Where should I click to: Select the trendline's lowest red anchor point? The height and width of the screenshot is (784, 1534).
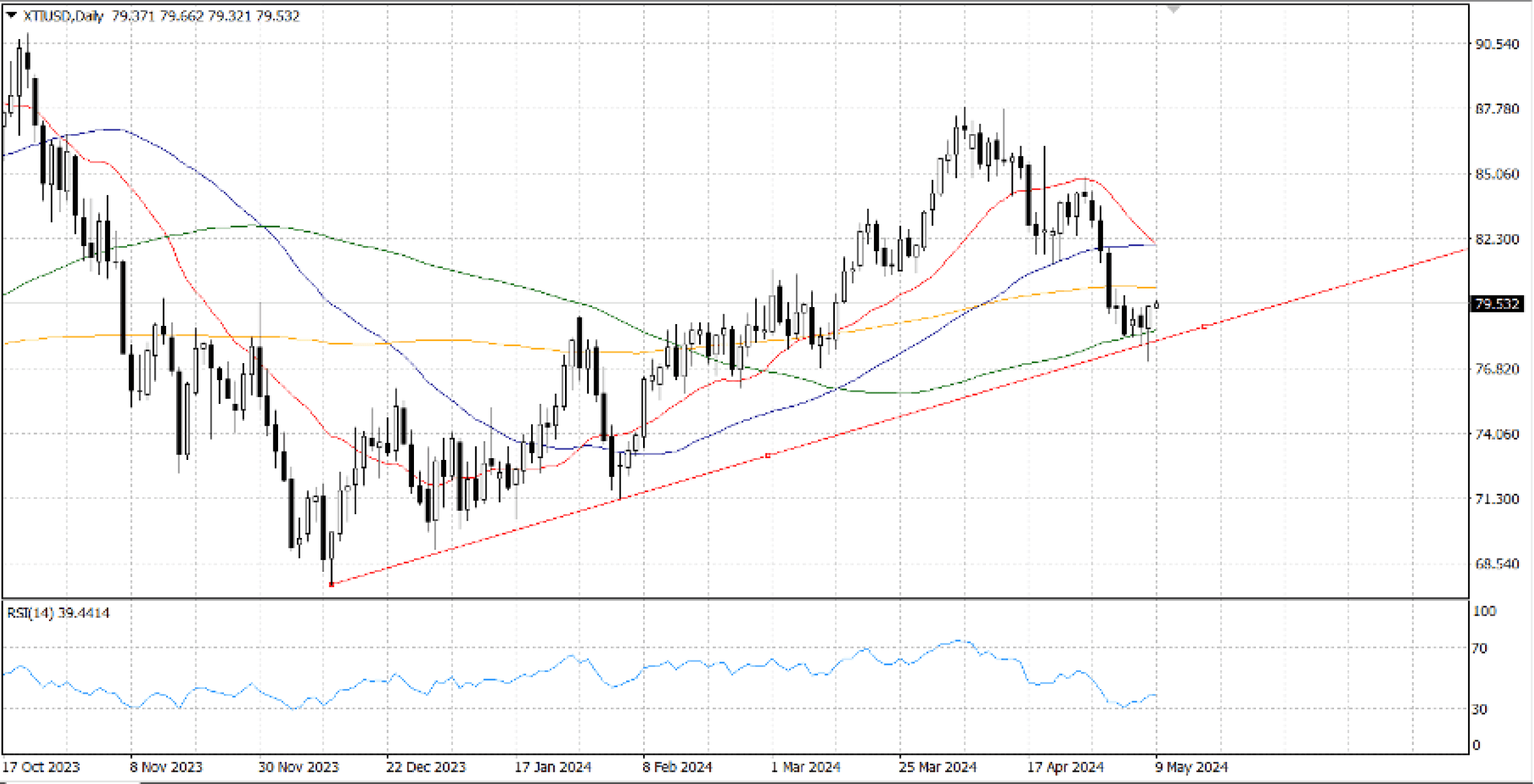click(332, 585)
